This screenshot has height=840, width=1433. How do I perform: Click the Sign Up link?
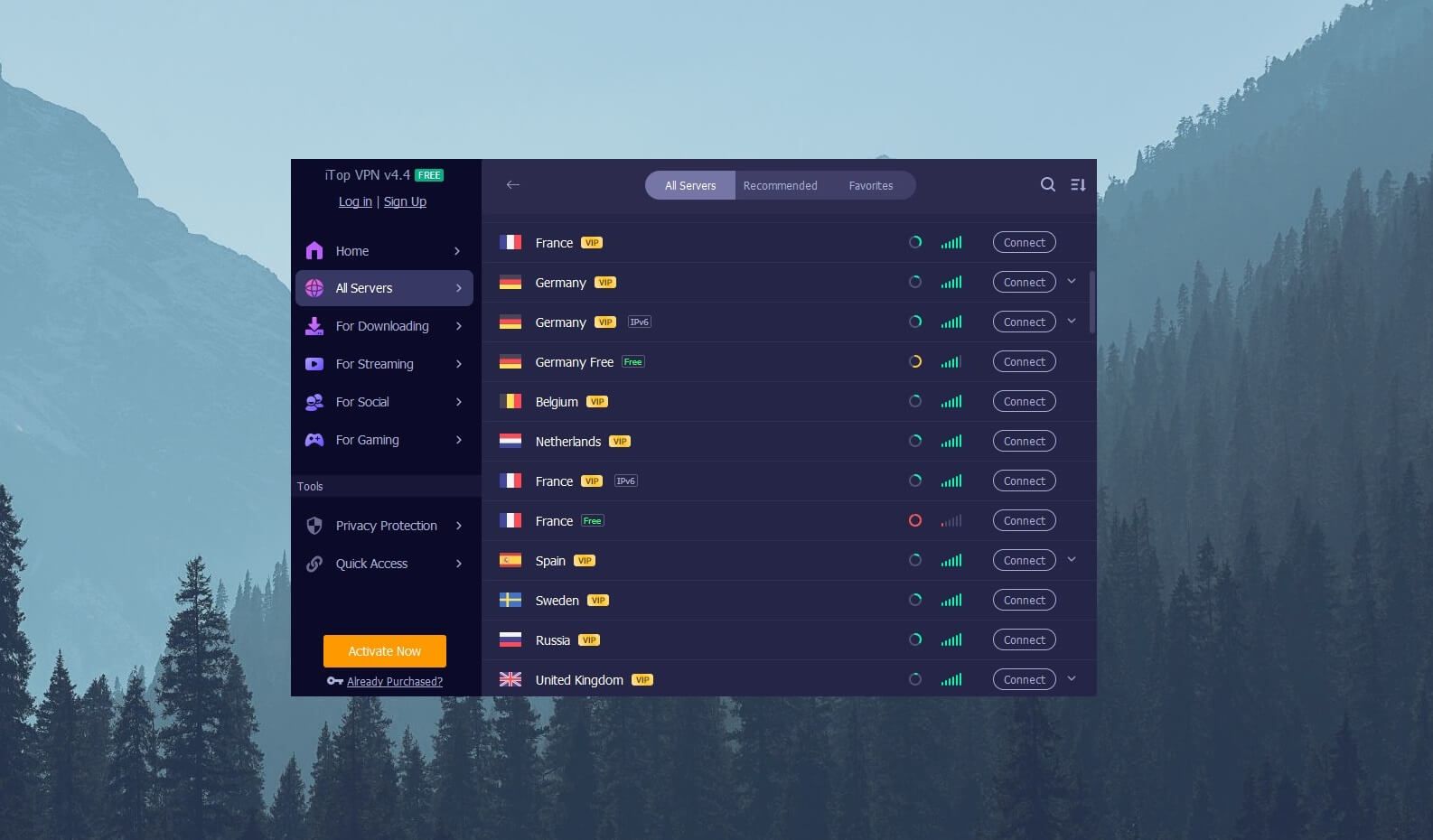click(x=405, y=201)
